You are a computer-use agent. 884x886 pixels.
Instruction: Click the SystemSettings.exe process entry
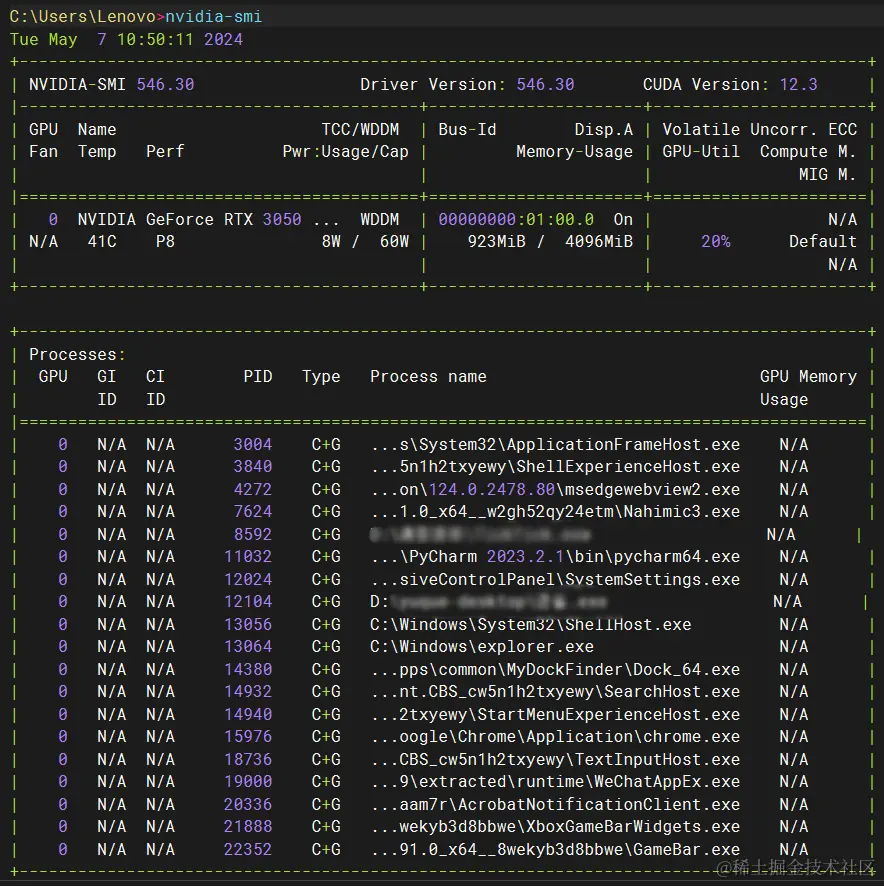click(556, 580)
